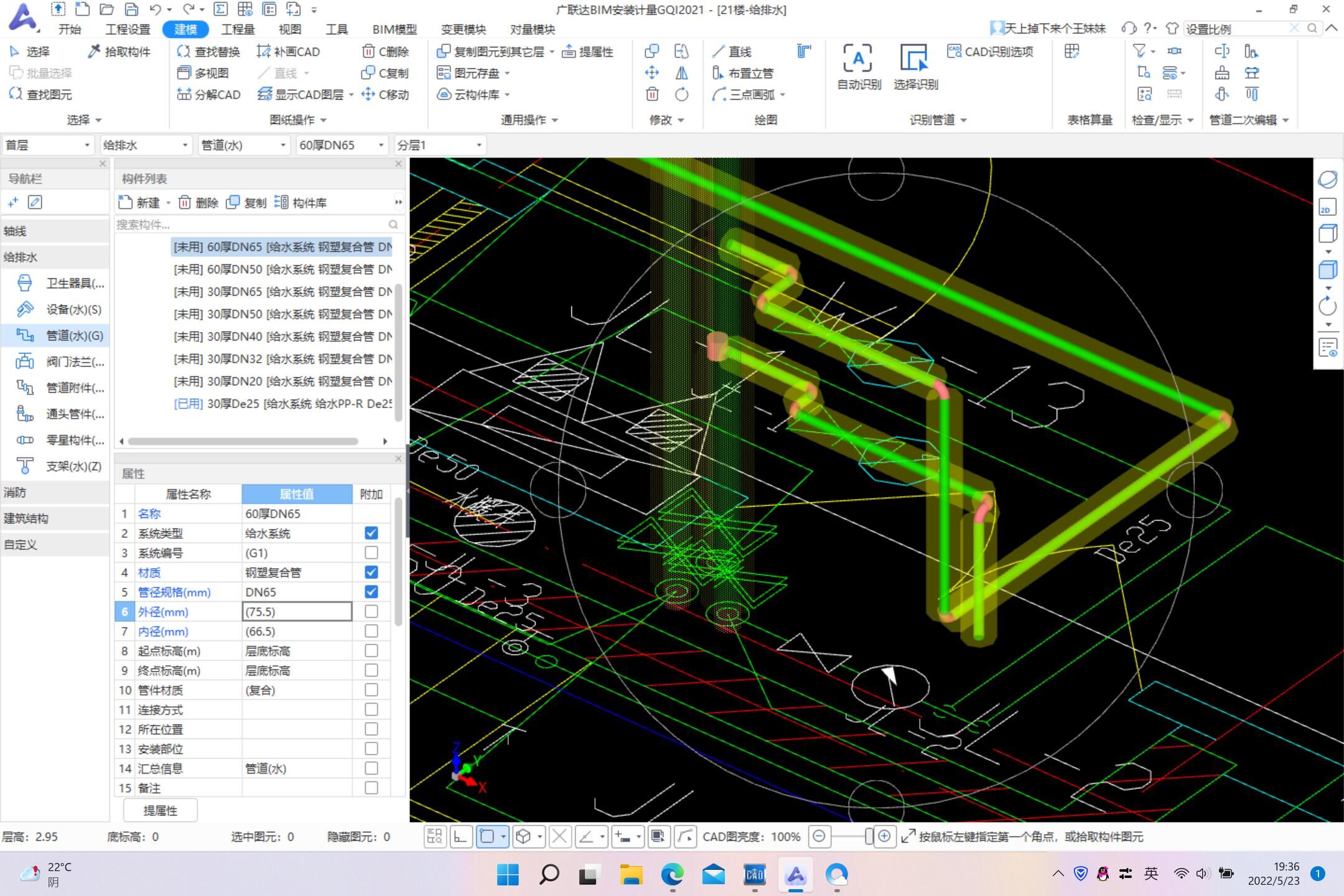Open the 工程量 ribbon tab
Viewport: 1344px width, 896px height.
point(238,29)
